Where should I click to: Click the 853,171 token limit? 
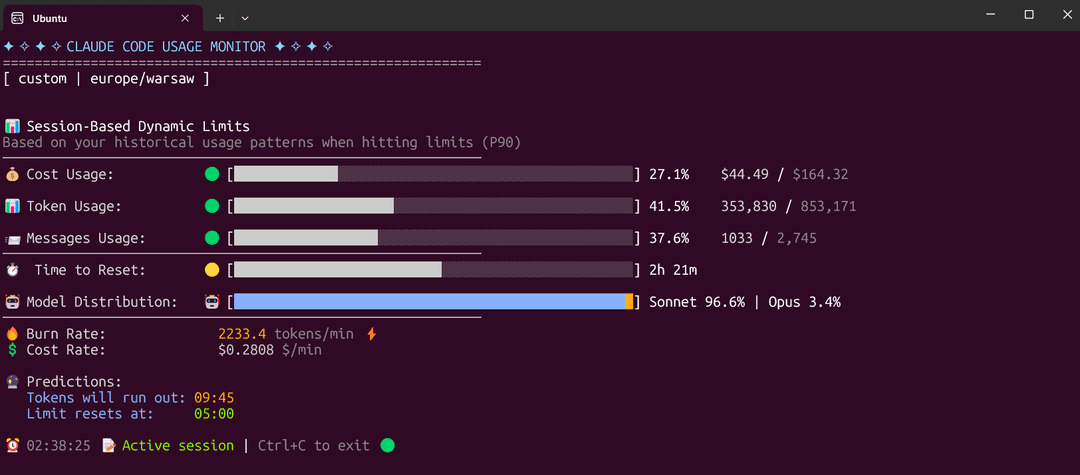pos(829,206)
